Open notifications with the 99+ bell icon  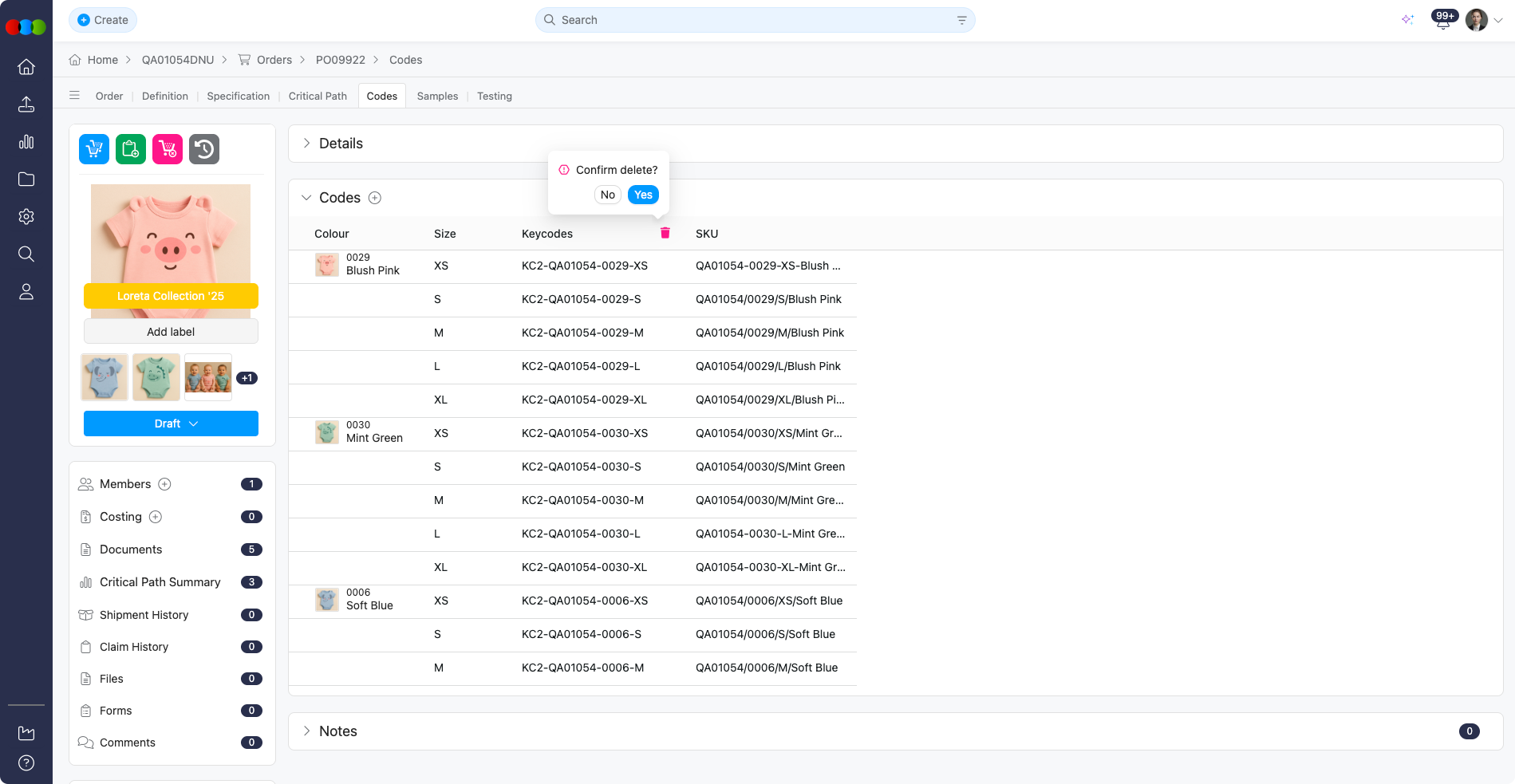1442,20
